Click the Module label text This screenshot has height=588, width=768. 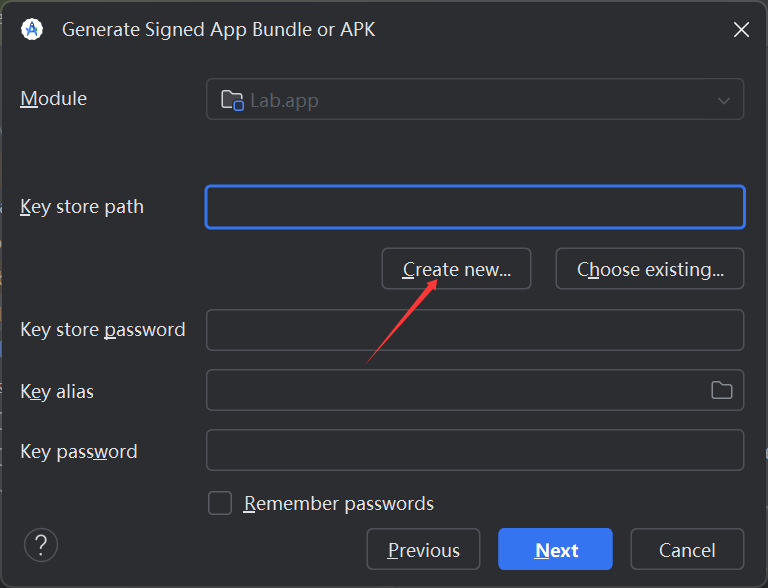(54, 99)
